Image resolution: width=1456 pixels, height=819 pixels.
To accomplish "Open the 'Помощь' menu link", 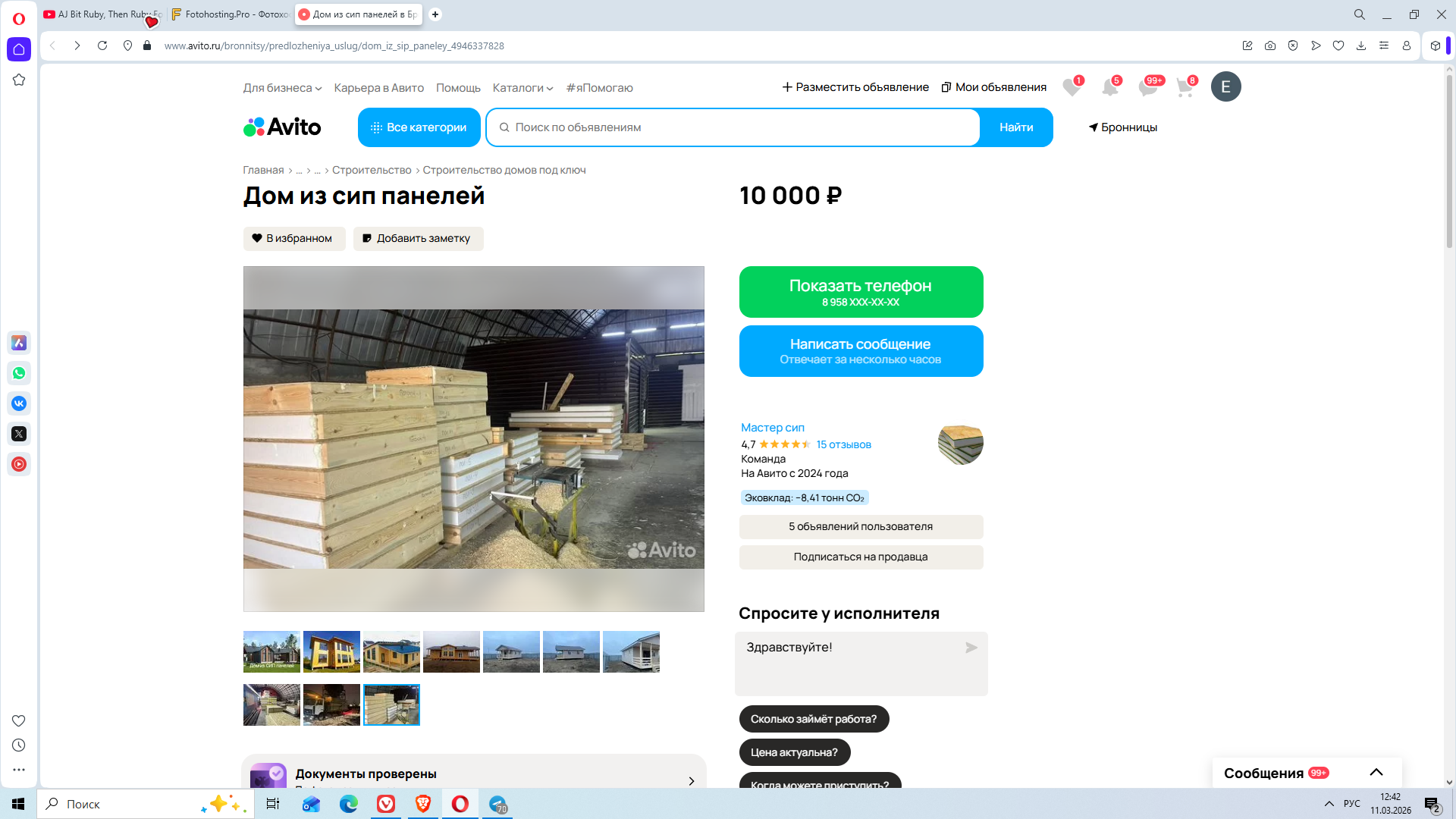I will [x=458, y=88].
